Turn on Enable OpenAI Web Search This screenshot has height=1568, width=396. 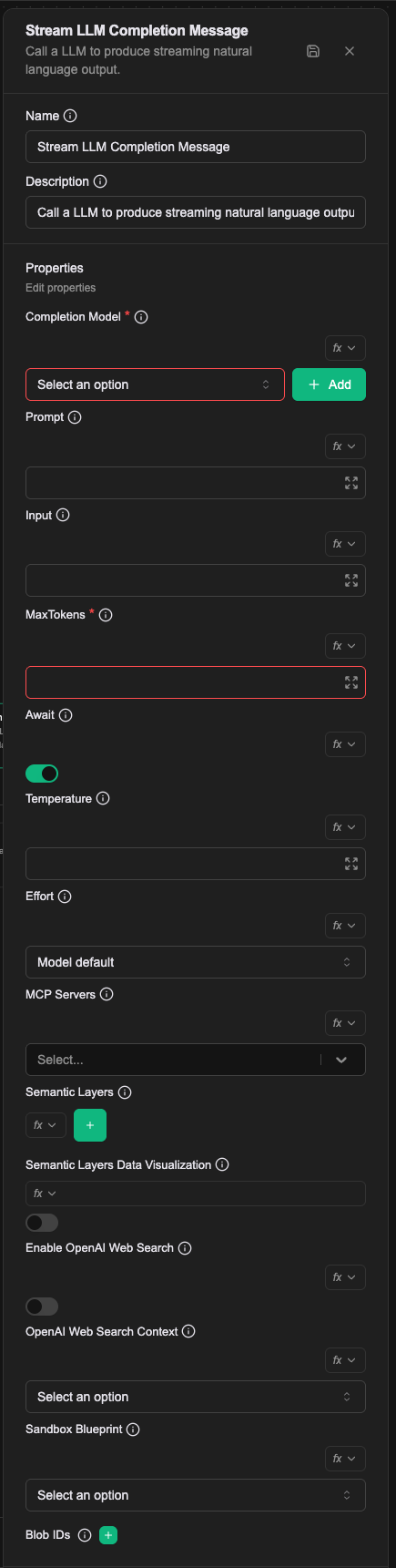click(42, 1307)
